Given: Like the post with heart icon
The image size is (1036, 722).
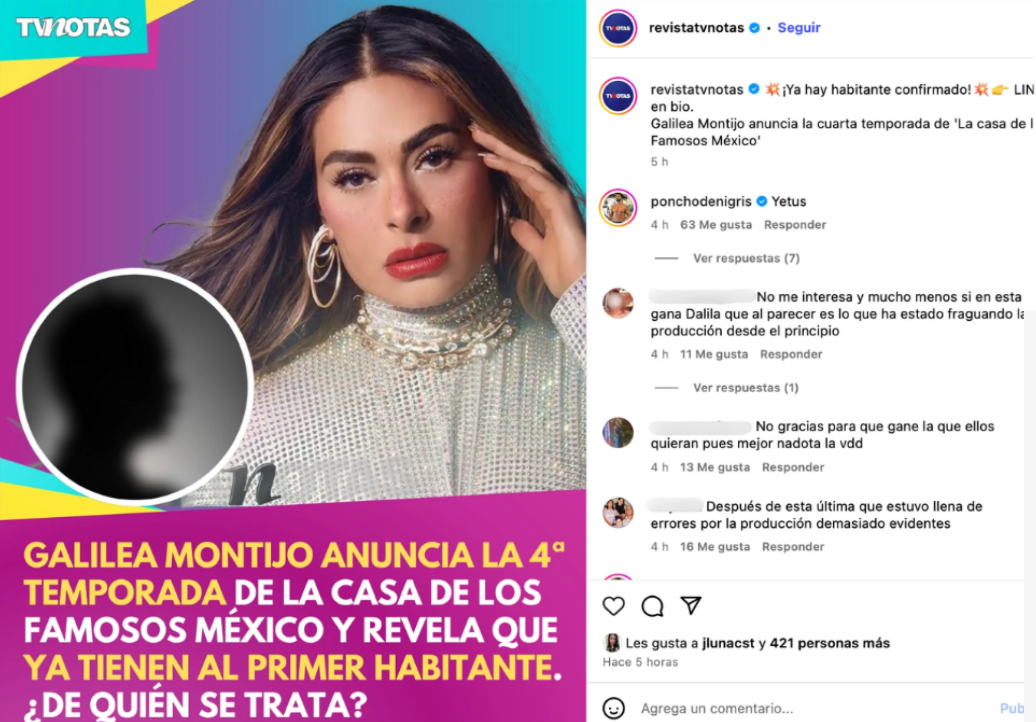Looking at the screenshot, I should 613,606.
